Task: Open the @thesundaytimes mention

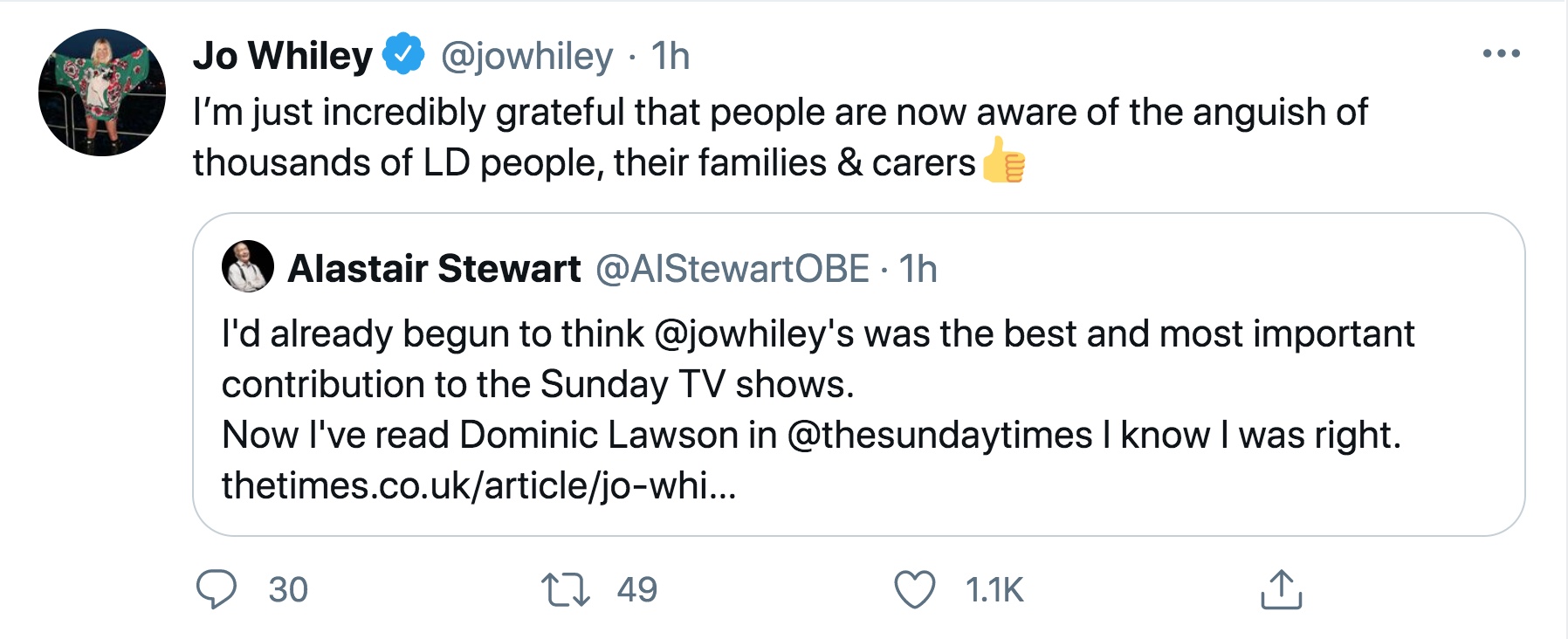Action: [x=939, y=435]
